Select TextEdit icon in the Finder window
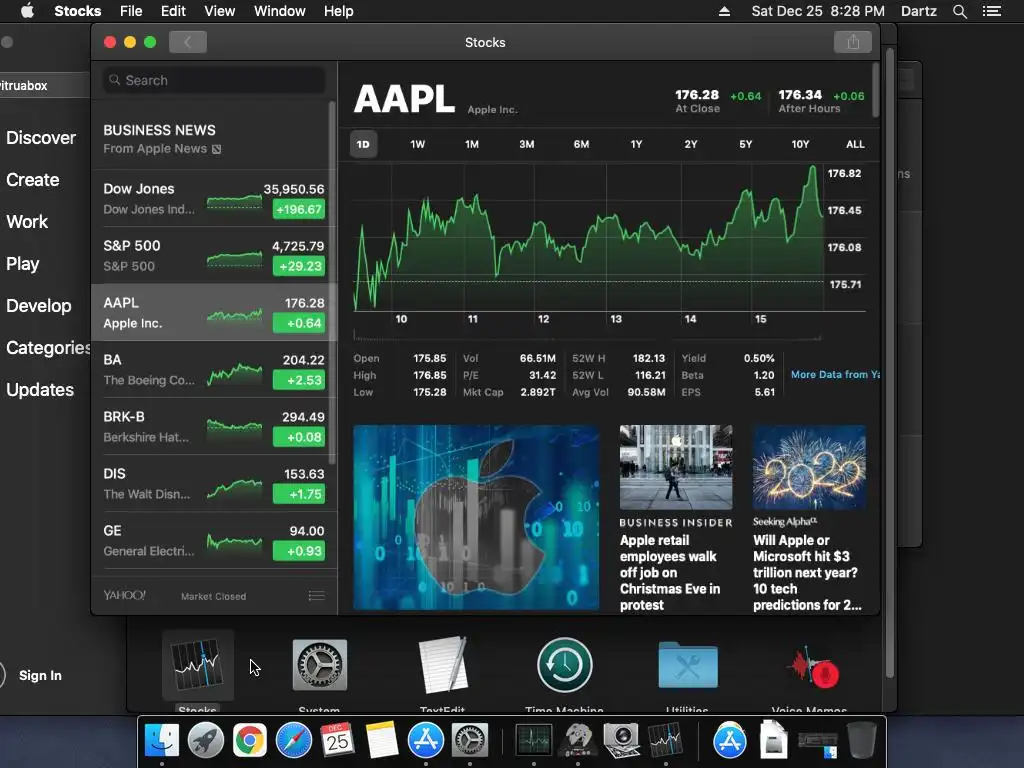Image resolution: width=1024 pixels, height=768 pixels. [442, 665]
